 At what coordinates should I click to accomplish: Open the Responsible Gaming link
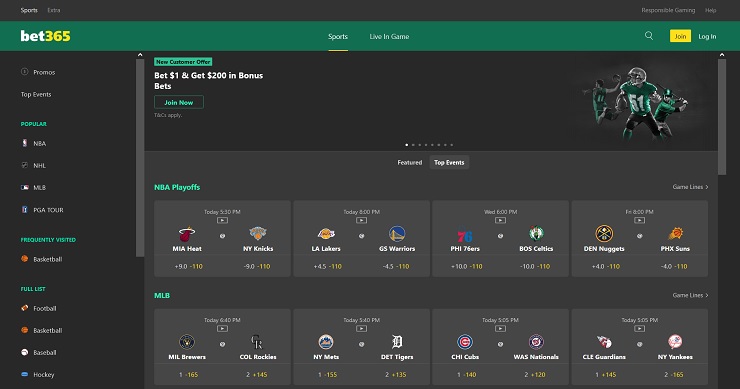click(668, 10)
